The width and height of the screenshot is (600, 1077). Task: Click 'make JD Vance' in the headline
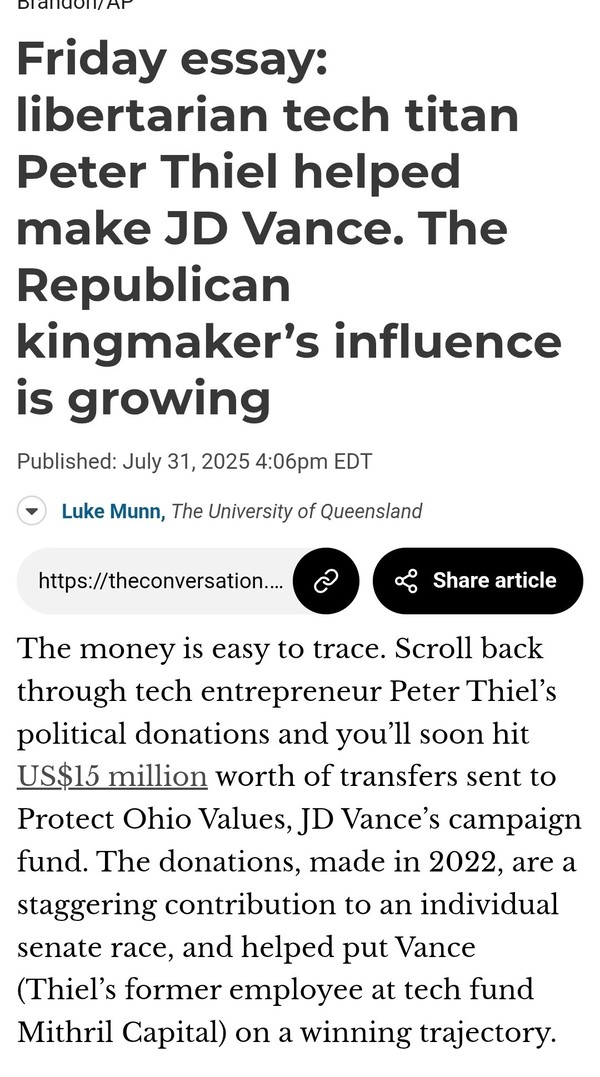pyautogui.click(x=213, y=229)
